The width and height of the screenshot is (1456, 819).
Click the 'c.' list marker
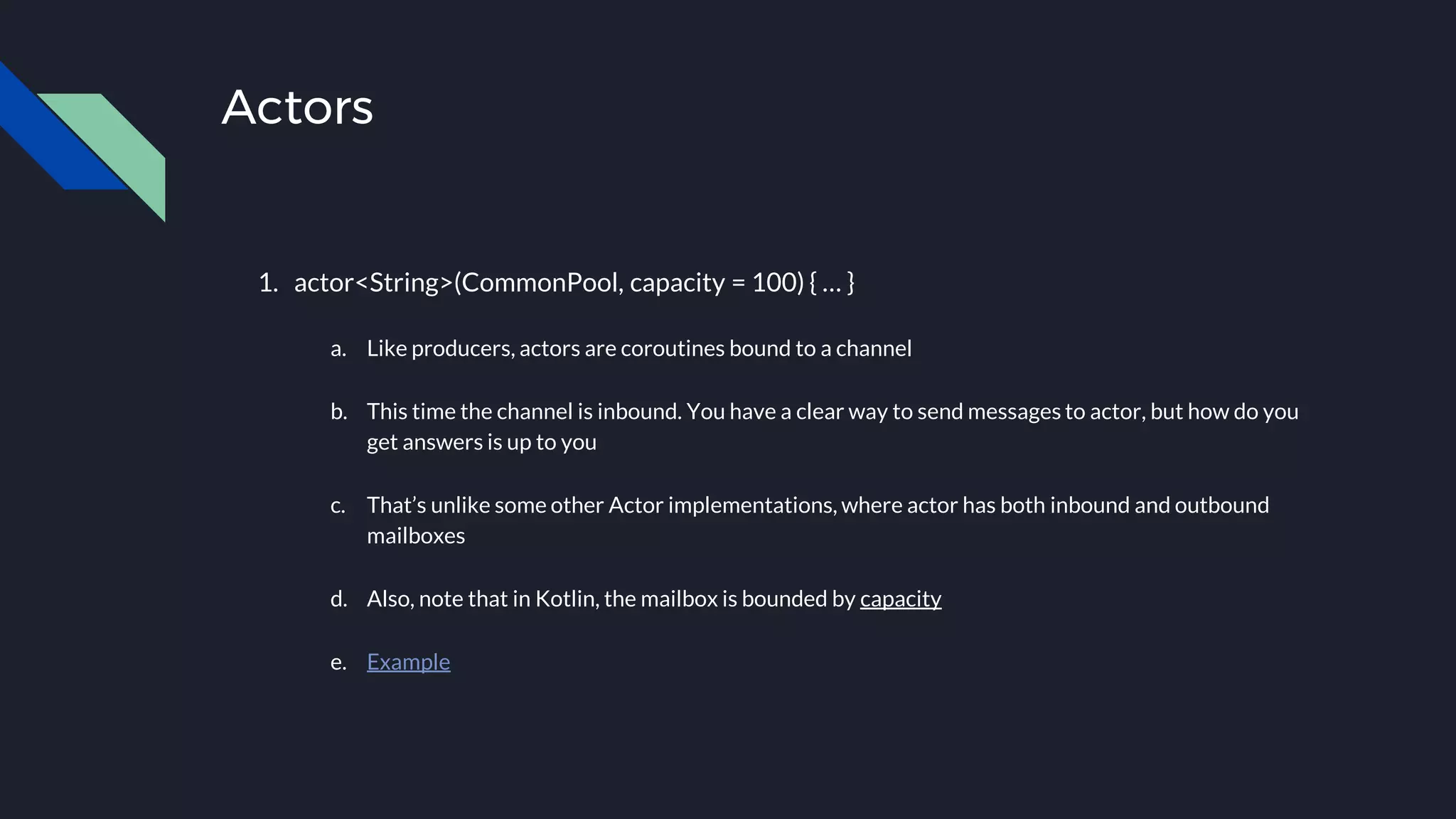tap(338, 506)
